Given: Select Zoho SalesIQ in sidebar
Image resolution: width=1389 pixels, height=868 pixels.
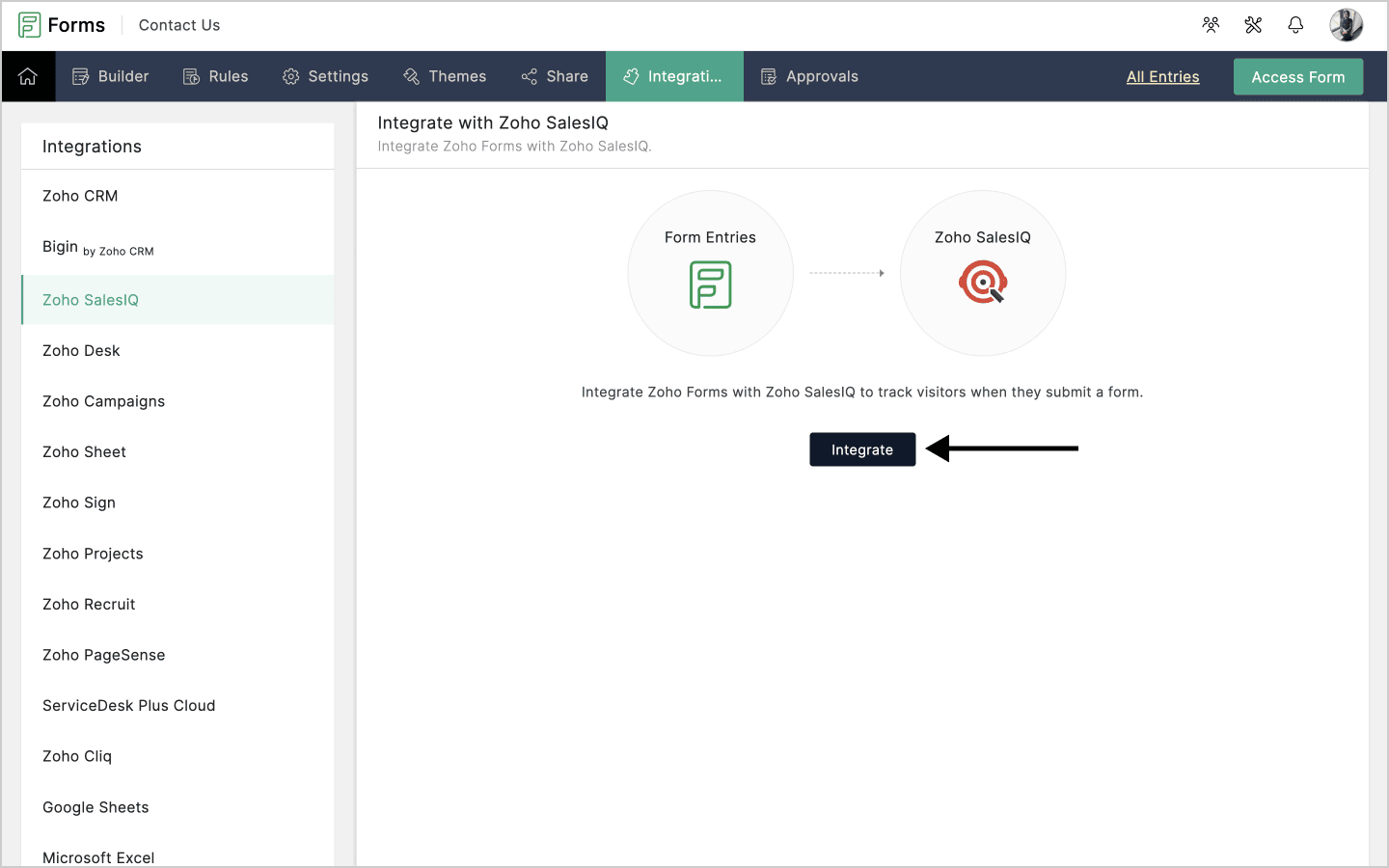Looking at the screenshot, I should [177, 300].
